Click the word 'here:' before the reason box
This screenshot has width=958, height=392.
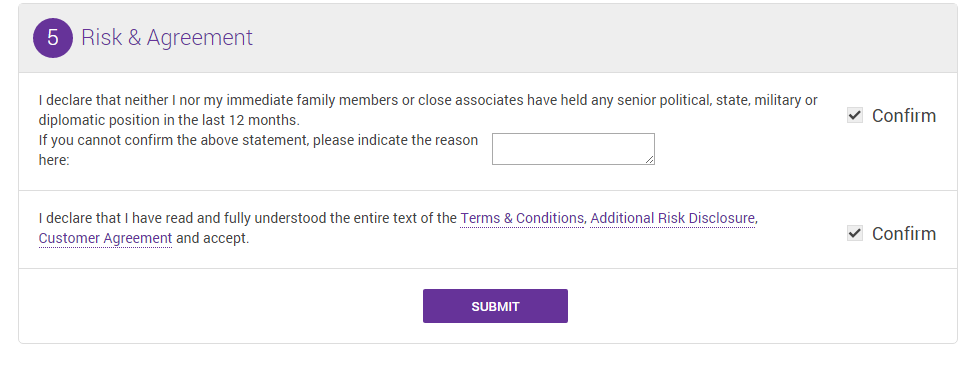(54, 161)
